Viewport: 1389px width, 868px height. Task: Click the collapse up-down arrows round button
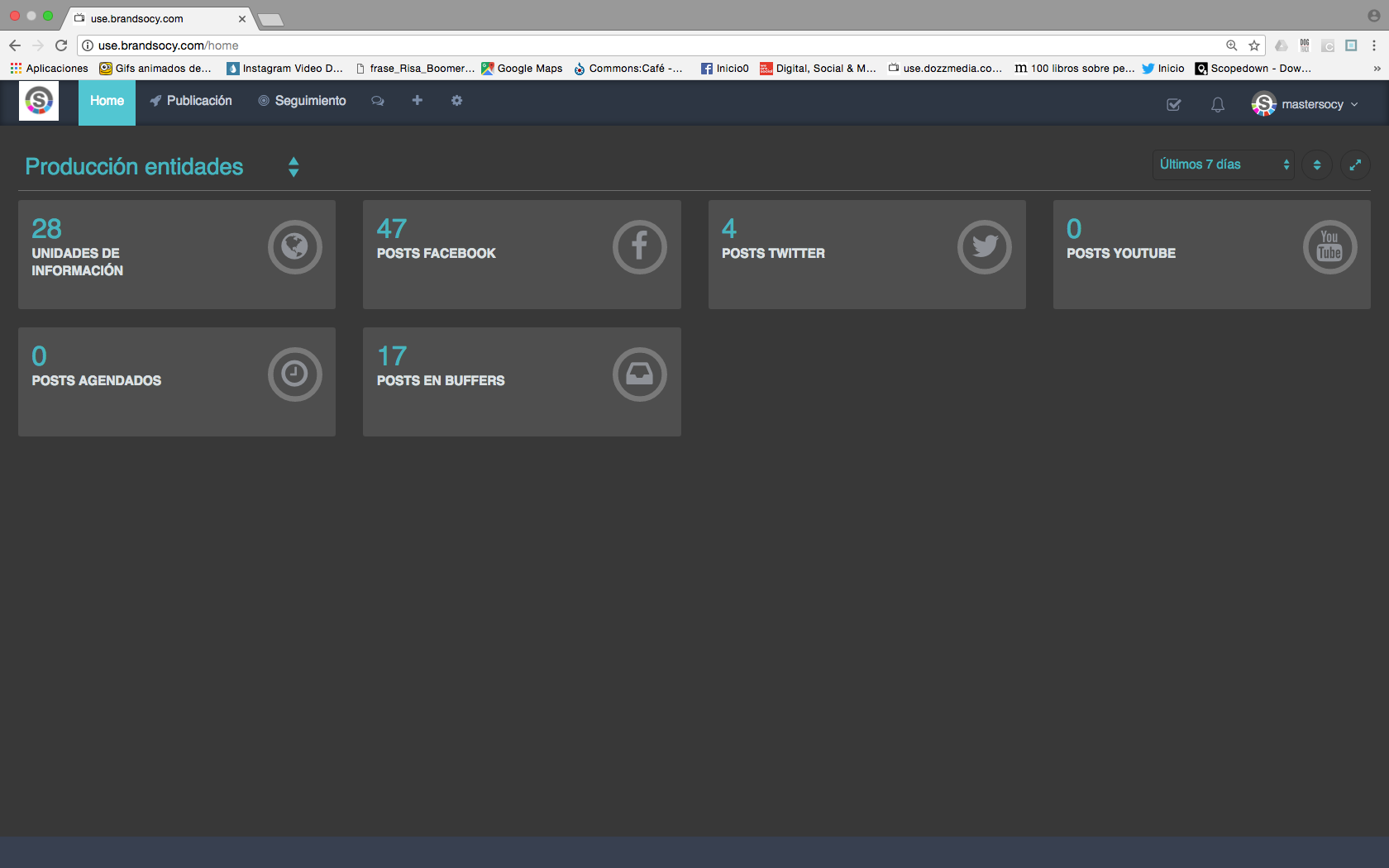pos(1317,165)
